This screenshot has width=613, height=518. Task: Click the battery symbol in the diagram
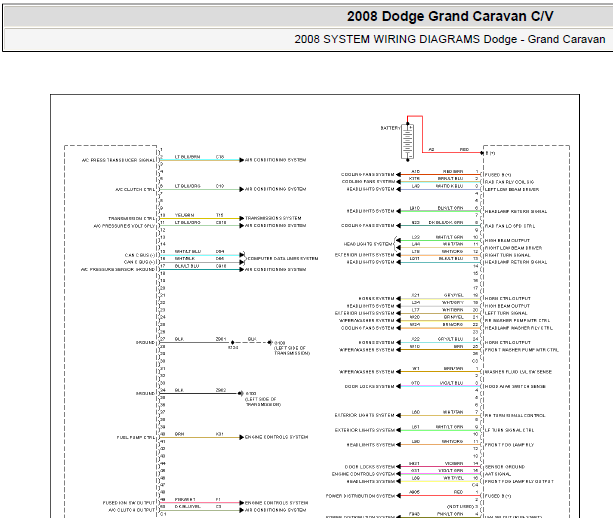point(407,142)
